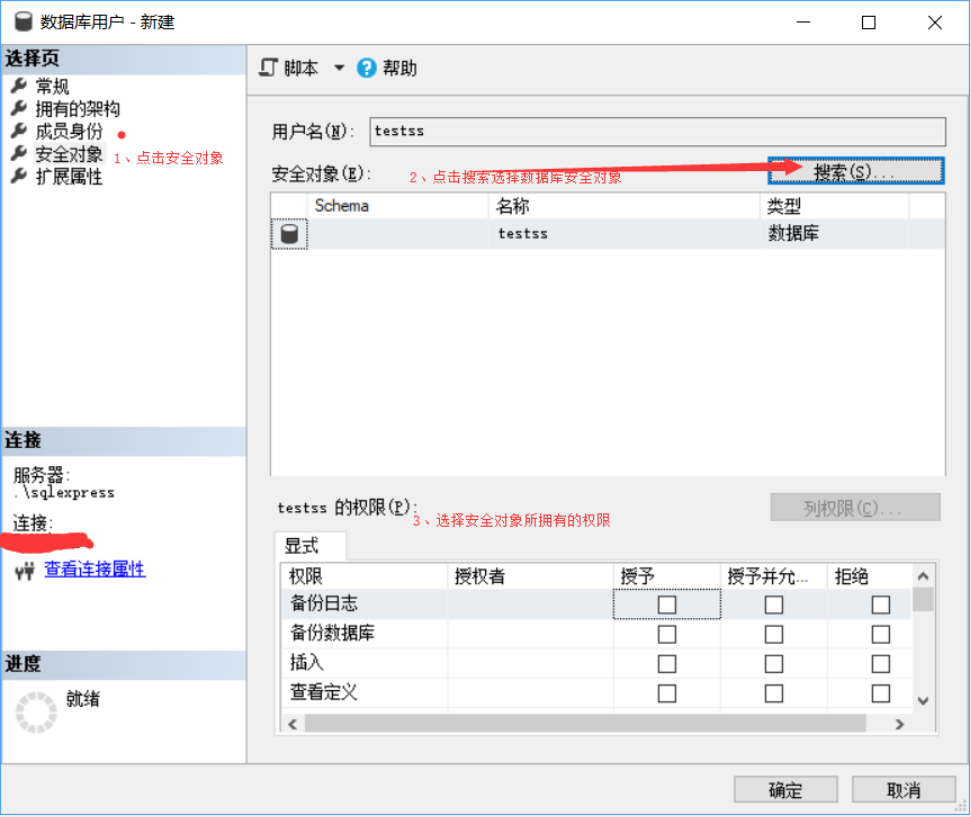Open the 扩展属性 page

[x=69, y=177]
